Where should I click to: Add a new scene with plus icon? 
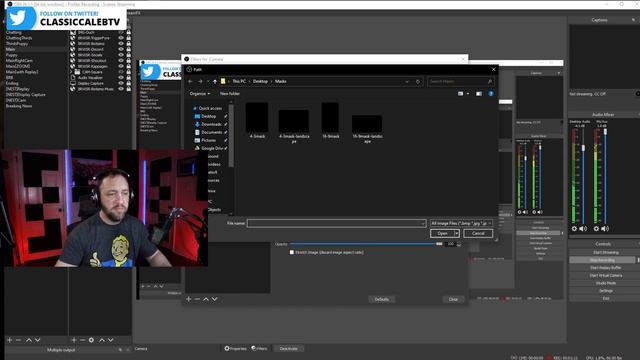pyautogui.click(x=9, y=340)
